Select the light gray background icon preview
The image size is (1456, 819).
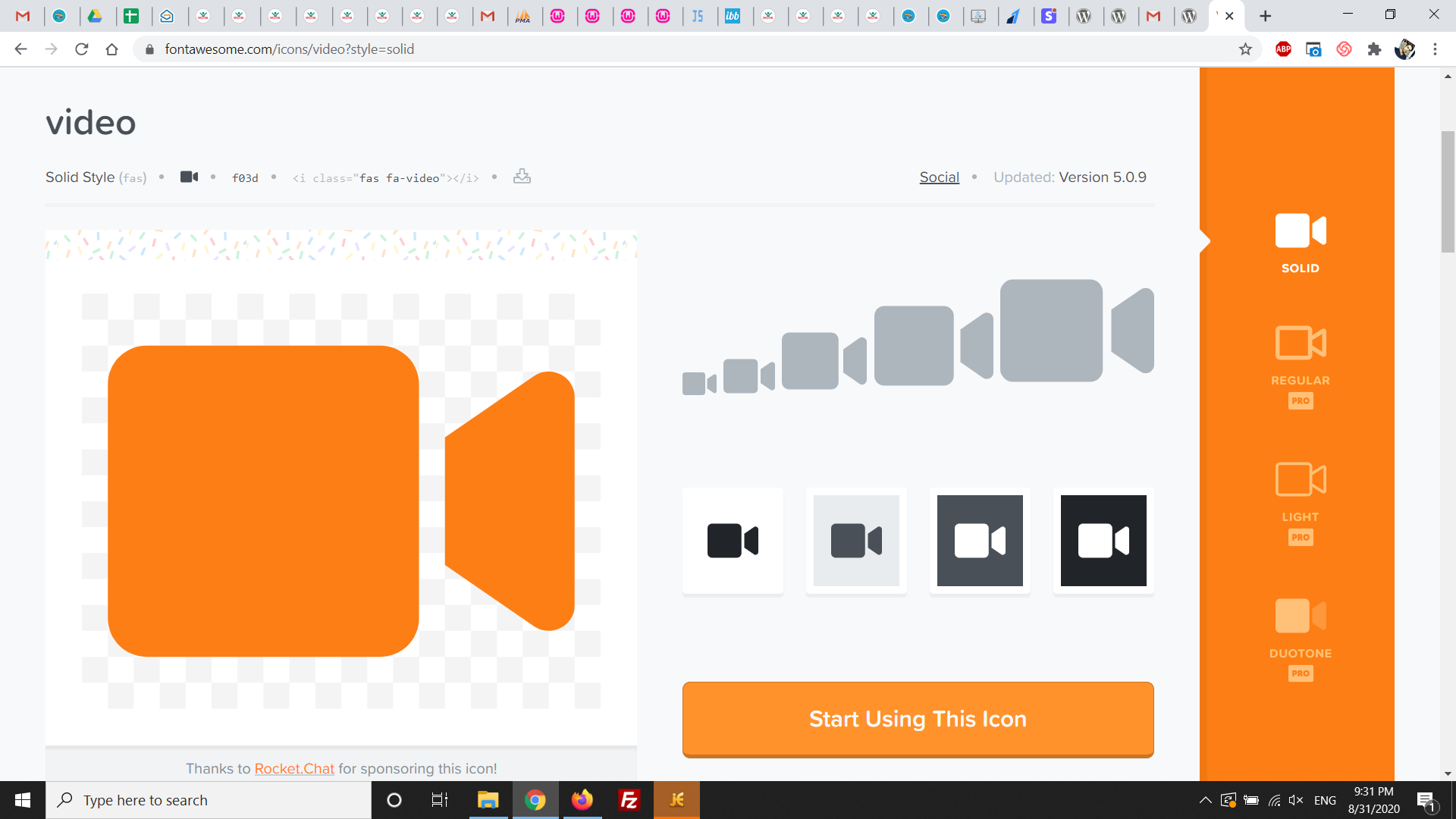tap(856, 541)
